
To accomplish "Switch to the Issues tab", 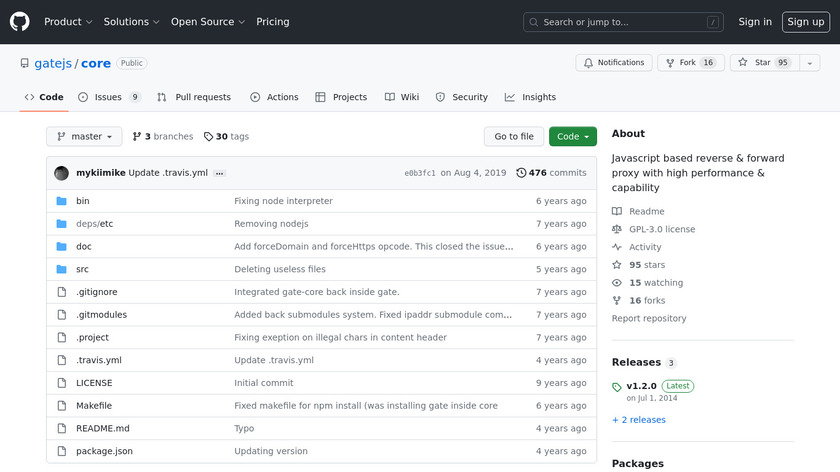I will (109, 97).
